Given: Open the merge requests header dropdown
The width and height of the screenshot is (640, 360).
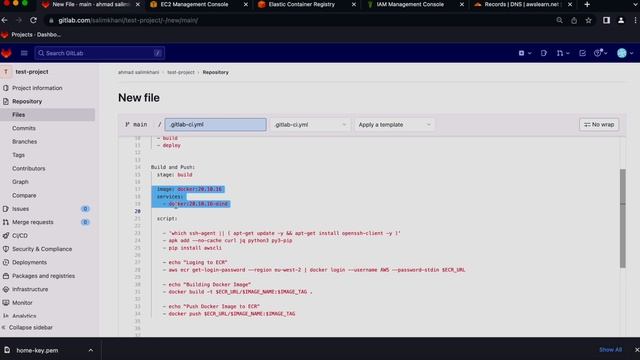Looking at the screenshot, I should 563,53.
